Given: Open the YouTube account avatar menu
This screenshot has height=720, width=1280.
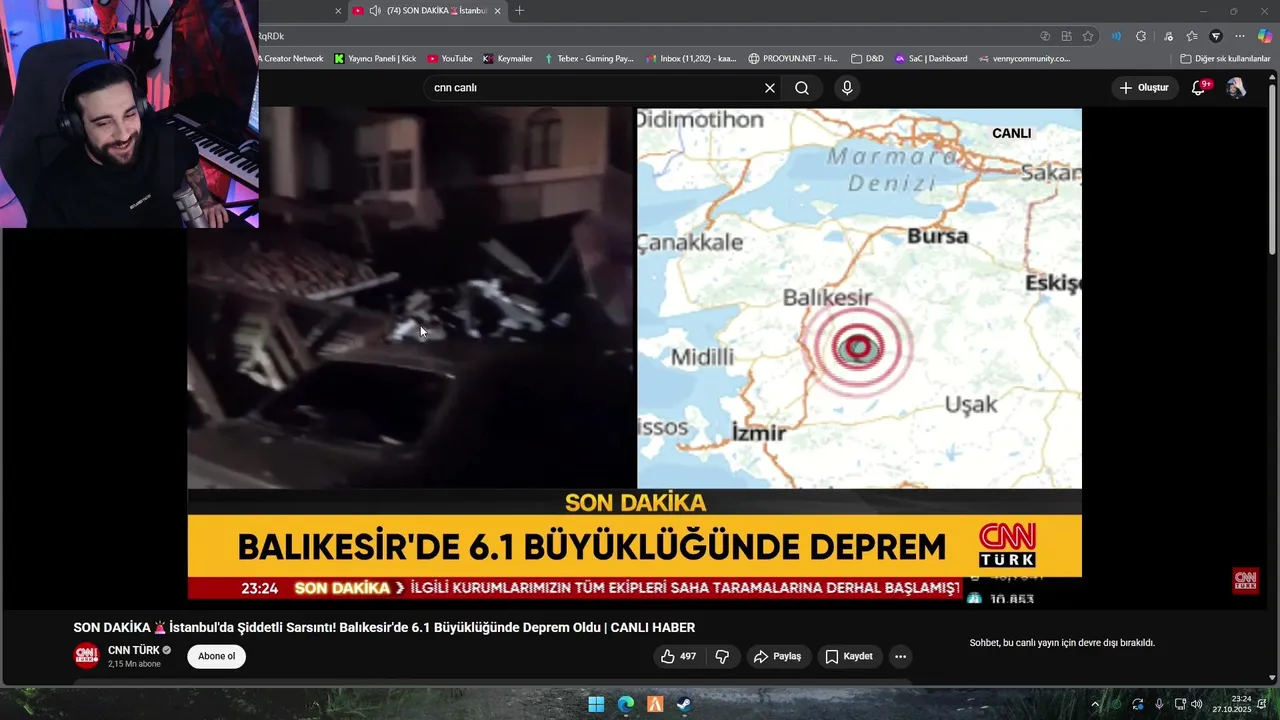Looking at the screenshot, I should pyautogui.click(x=1236, y=88).
